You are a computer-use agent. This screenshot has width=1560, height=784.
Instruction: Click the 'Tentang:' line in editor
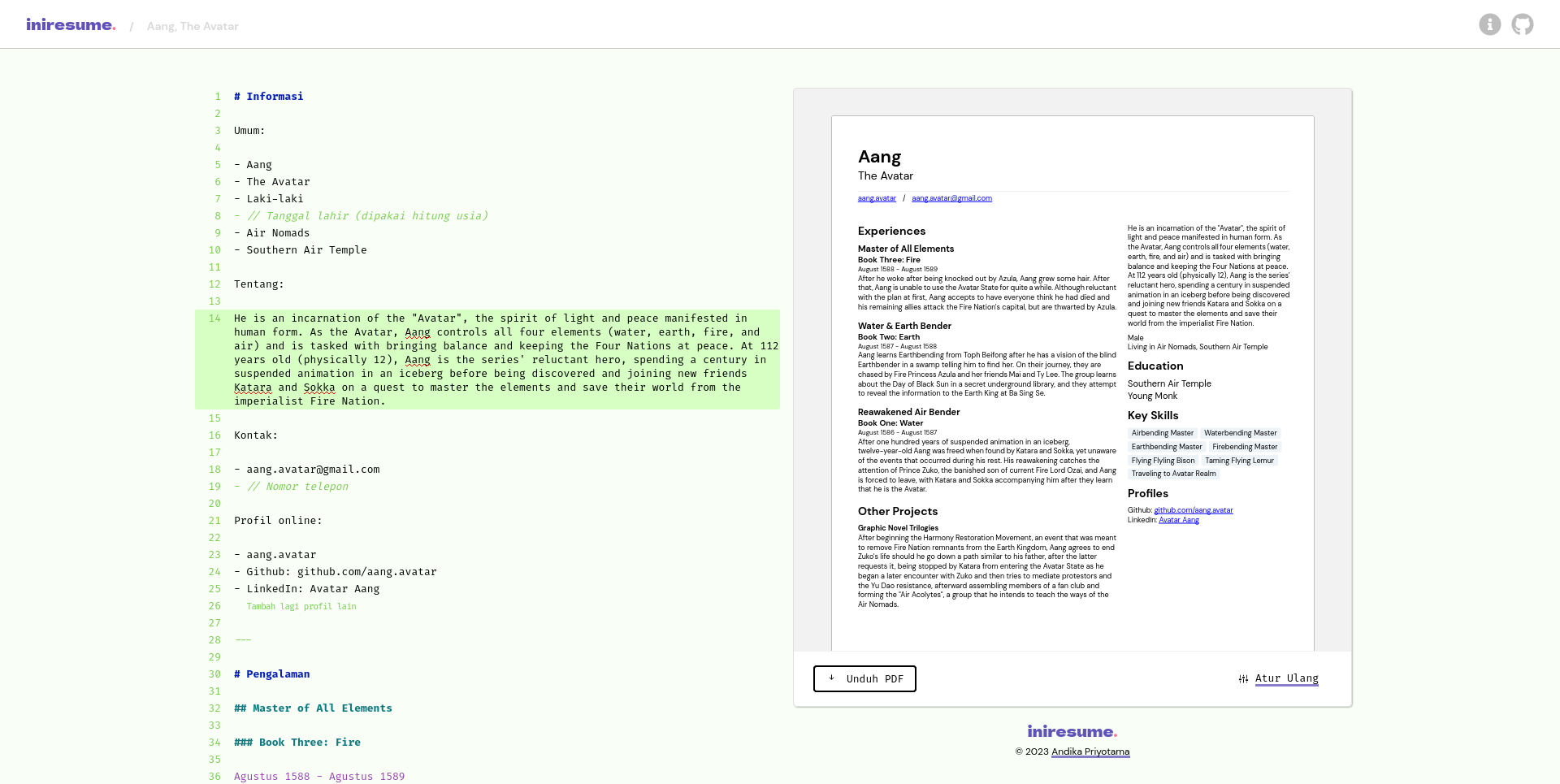(x=259, y=284)
